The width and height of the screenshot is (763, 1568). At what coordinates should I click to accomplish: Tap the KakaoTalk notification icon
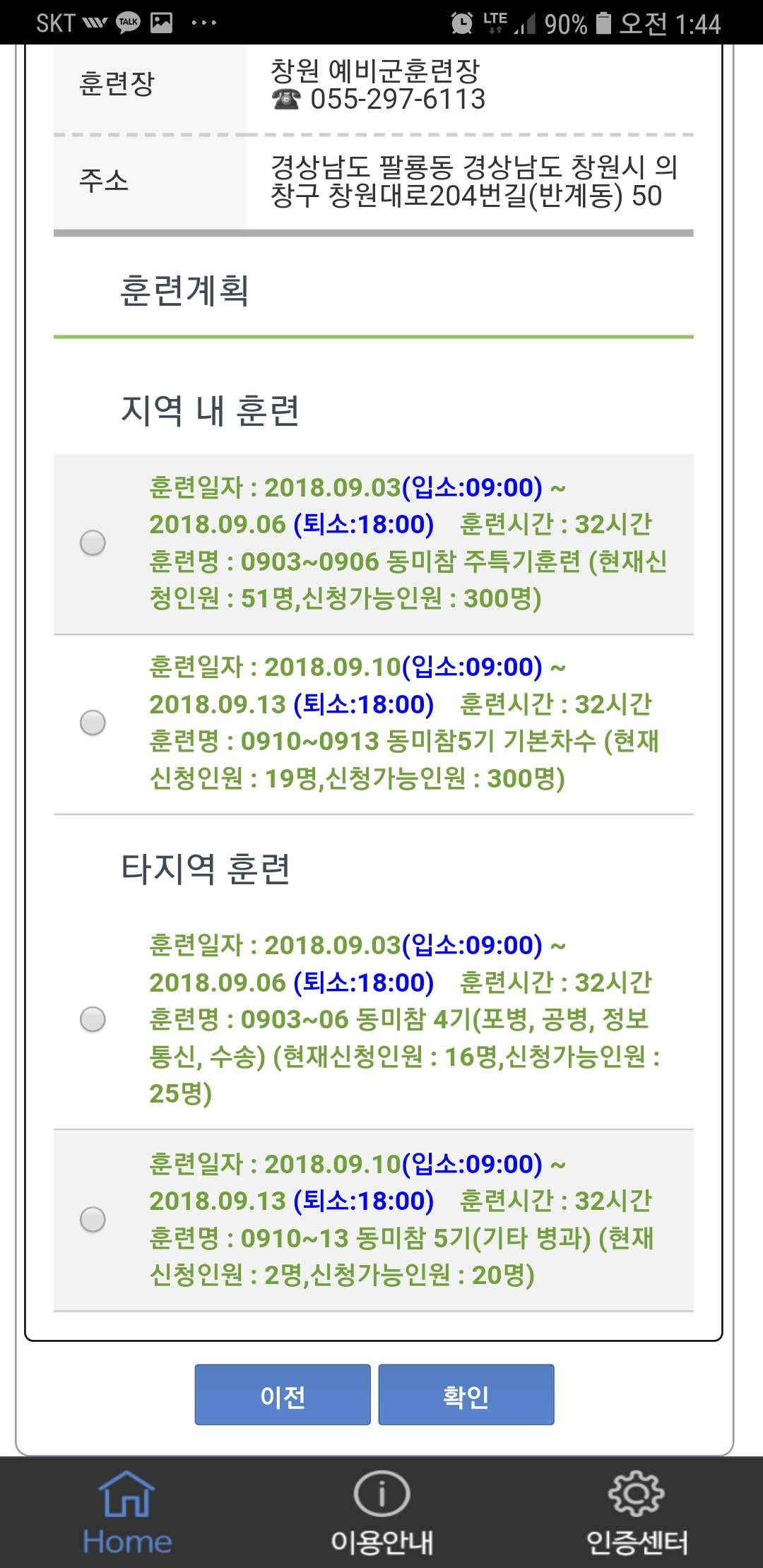(128, 23)
